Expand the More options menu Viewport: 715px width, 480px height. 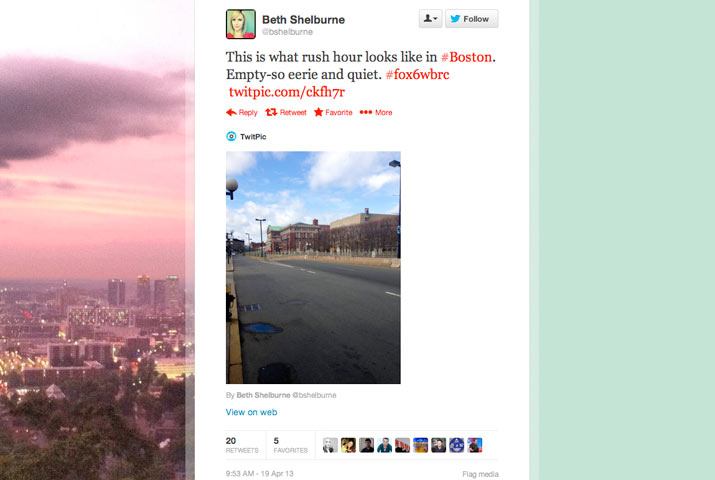376,112
